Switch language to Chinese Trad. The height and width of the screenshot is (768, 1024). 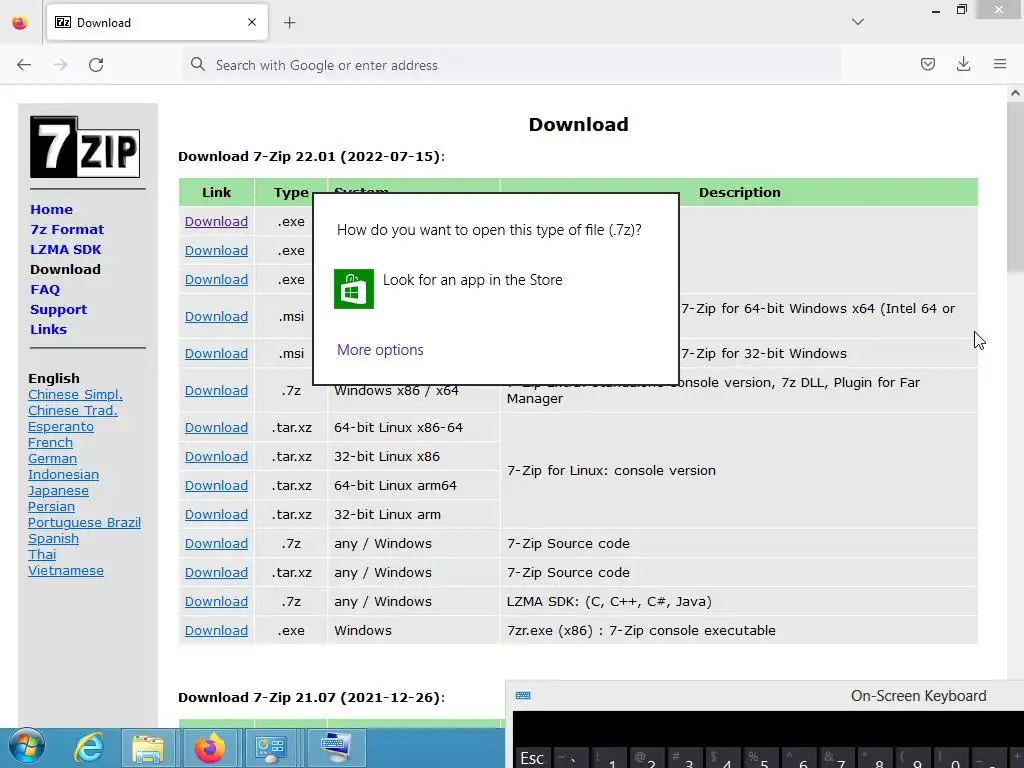tap(72, 411)
